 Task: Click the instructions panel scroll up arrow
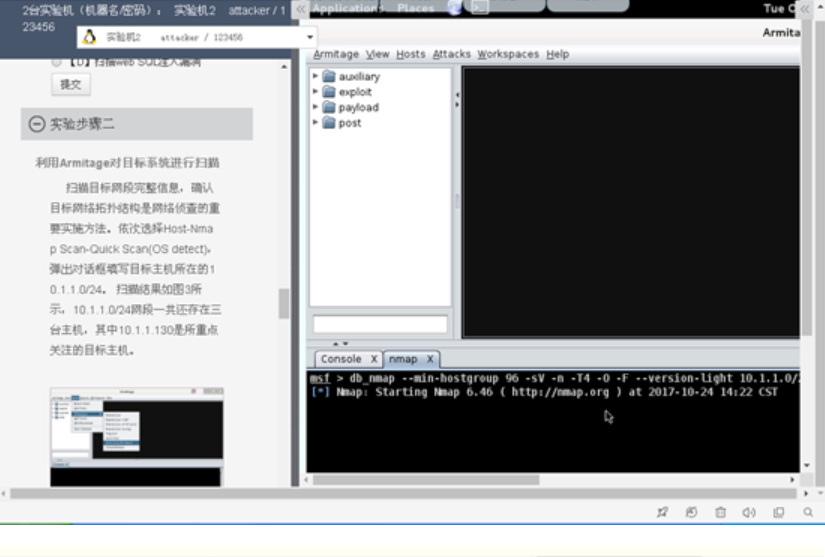284,66
